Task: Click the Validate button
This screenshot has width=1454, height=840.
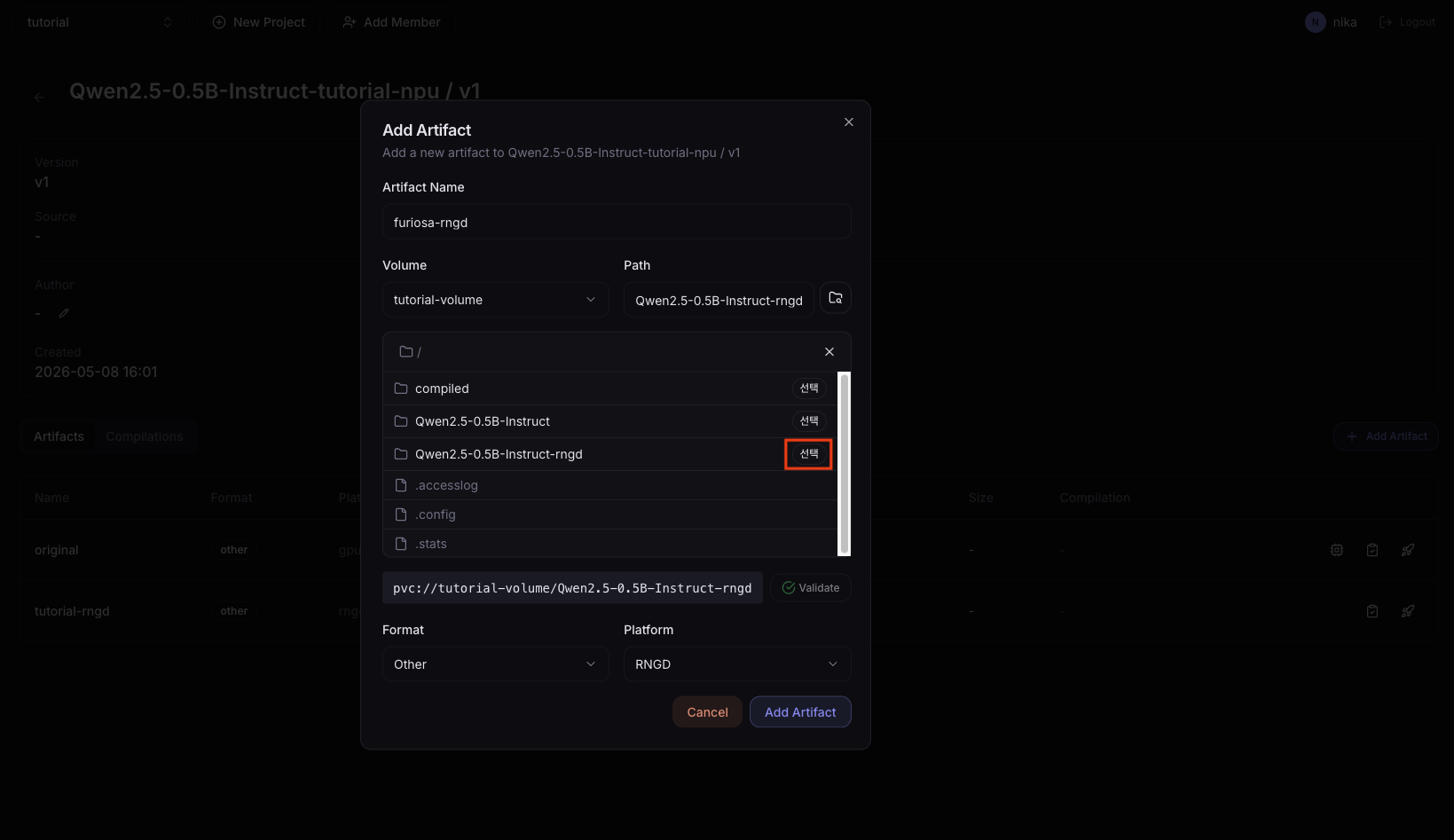Action: (811, 588)
